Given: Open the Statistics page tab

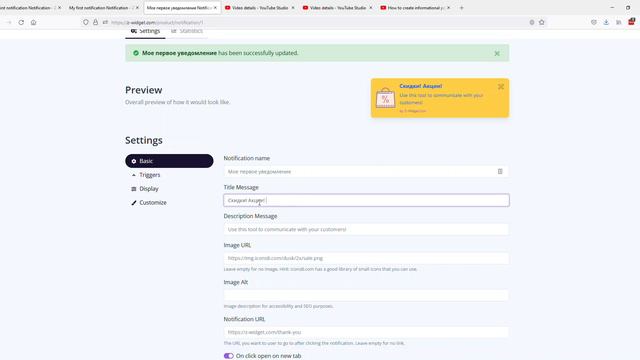Looking at the screenshot, I should pyautogui.click(x=187, y=31).
